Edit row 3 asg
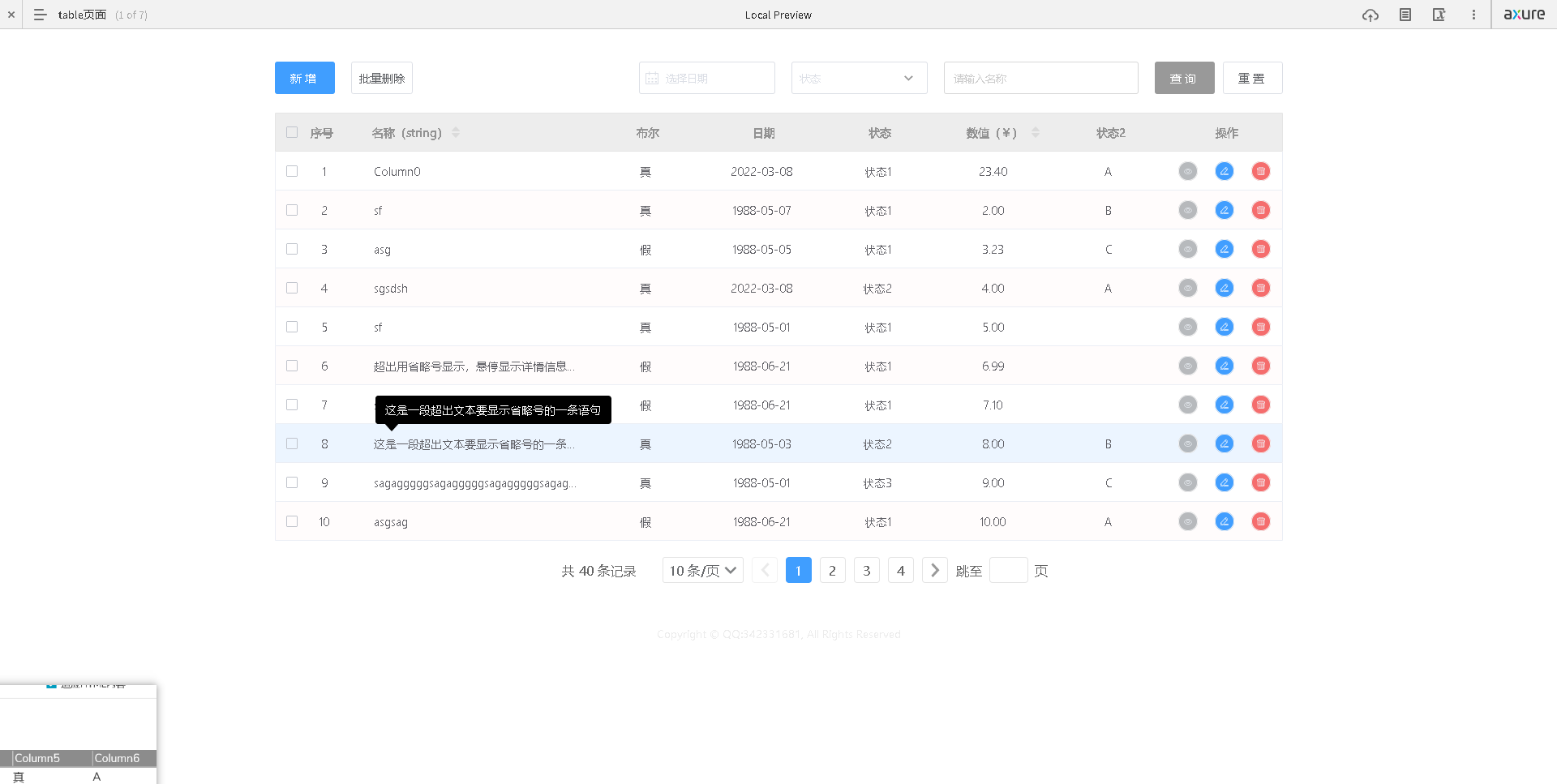Screen dimensions: 1557x784 [1225, 249]
